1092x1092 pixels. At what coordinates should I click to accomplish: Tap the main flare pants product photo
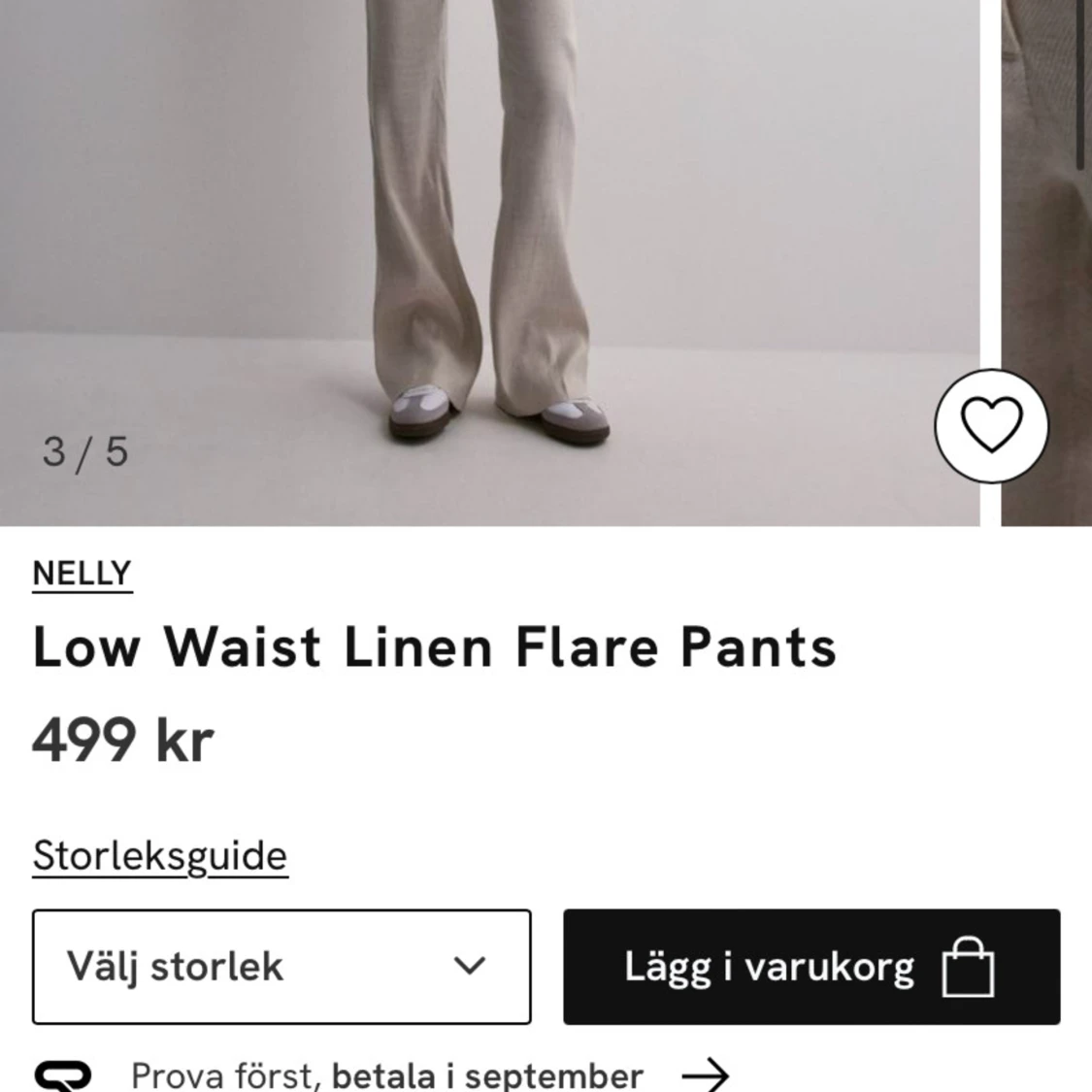[x=489, y=262]
